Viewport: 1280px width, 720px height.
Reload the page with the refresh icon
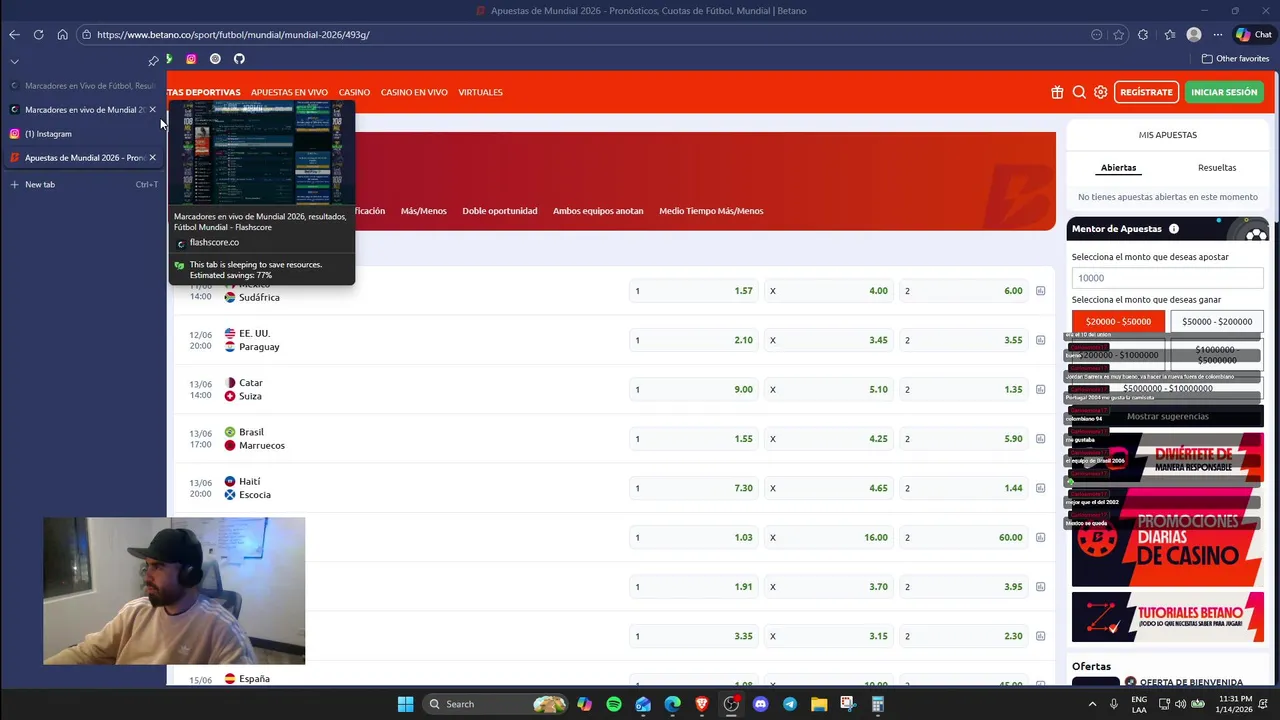(x=38, y=34)
